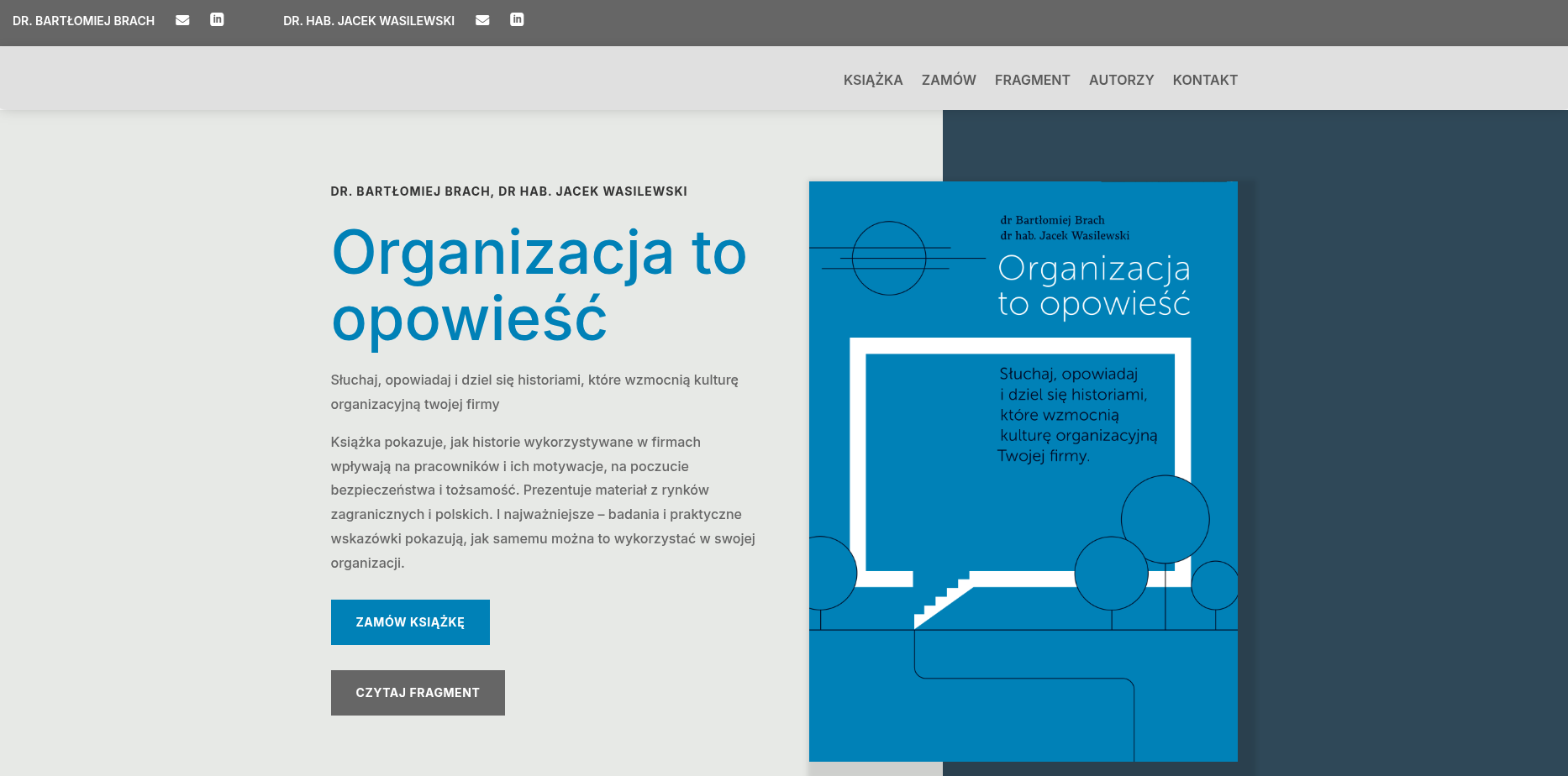Navigate to the KONTAKT section
The width and height of the screenshot is (1568, 776).
coord(1205,80)
